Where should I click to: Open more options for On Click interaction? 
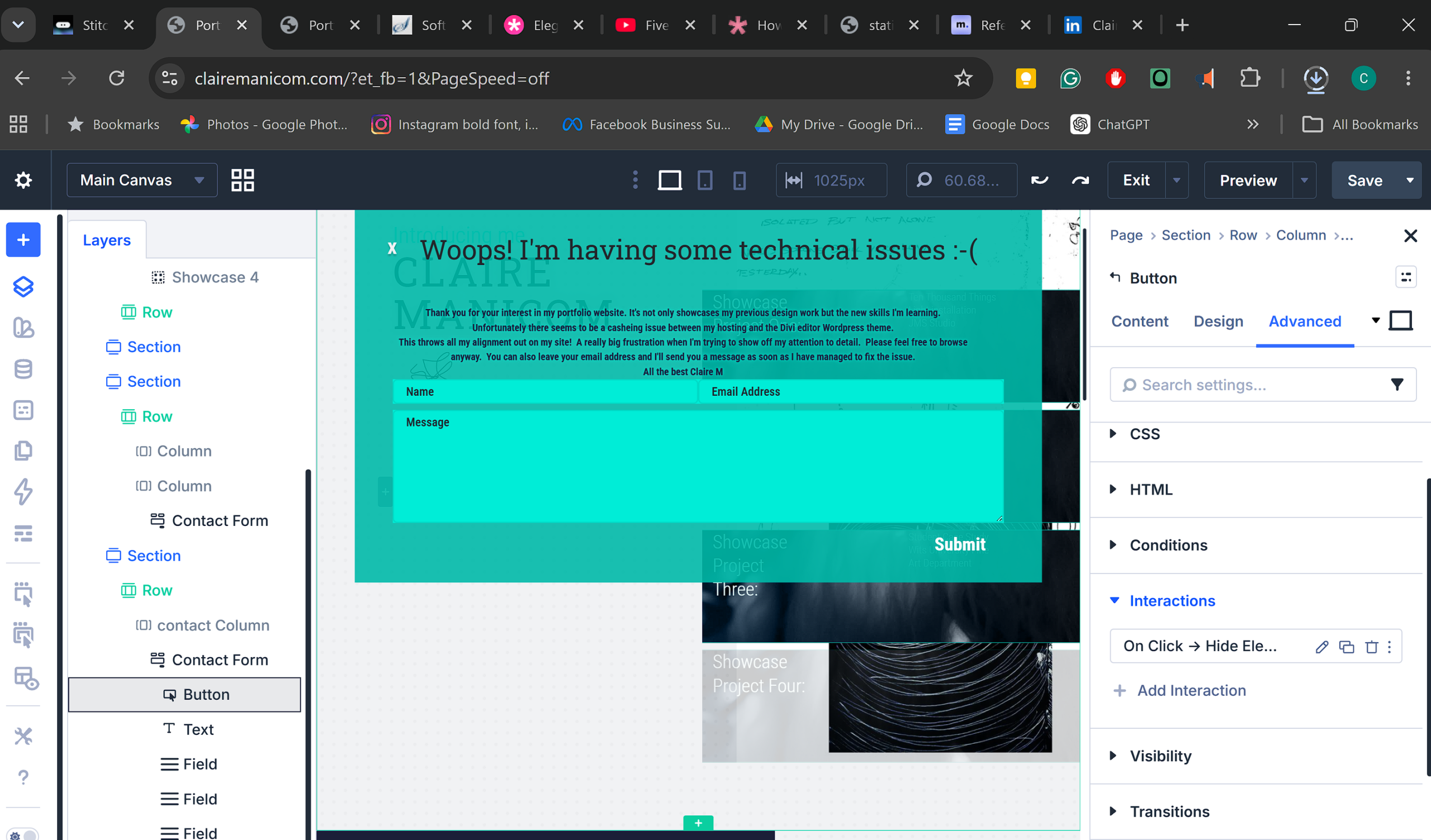coord(1390,647)
